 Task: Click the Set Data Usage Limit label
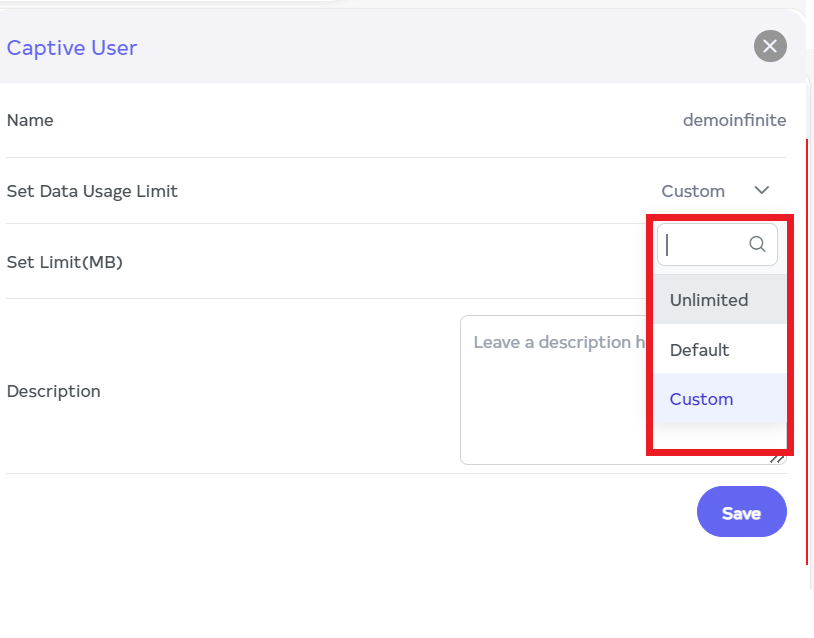92,191
